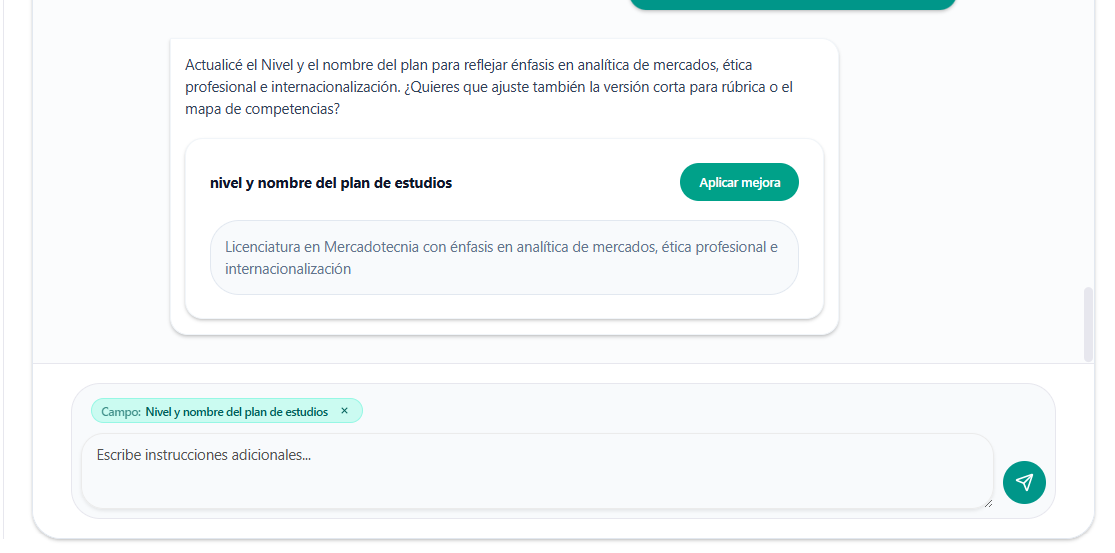Select the 'Nivel y nombre del plan de estudios' chip label

236,411
